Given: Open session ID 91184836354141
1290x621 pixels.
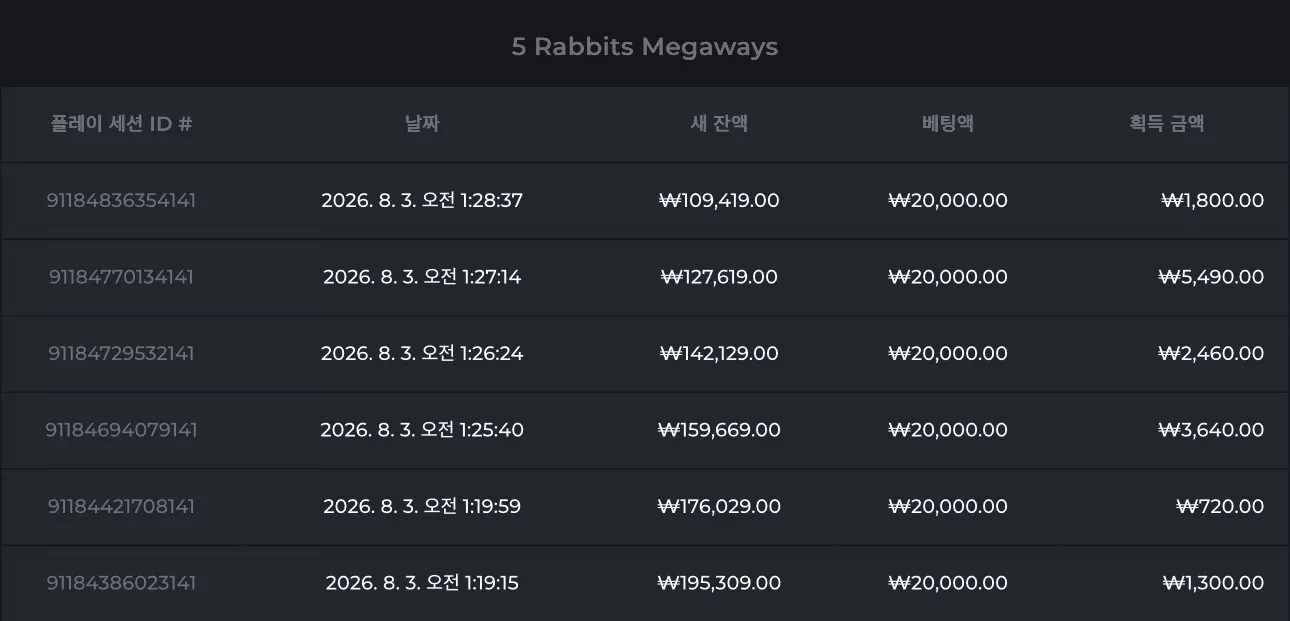Looking at the screenshot, I should click(x=121, y=200).
